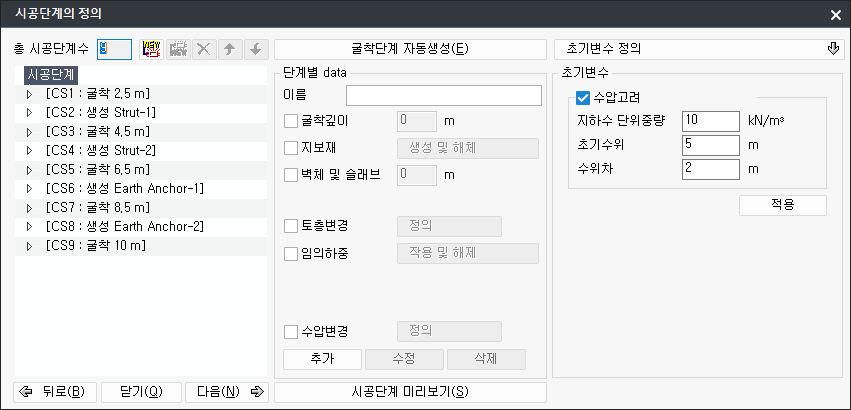Click the 이름 name input field
The height and width of the screenshot is (410, 851).
(x=443, y=96)
